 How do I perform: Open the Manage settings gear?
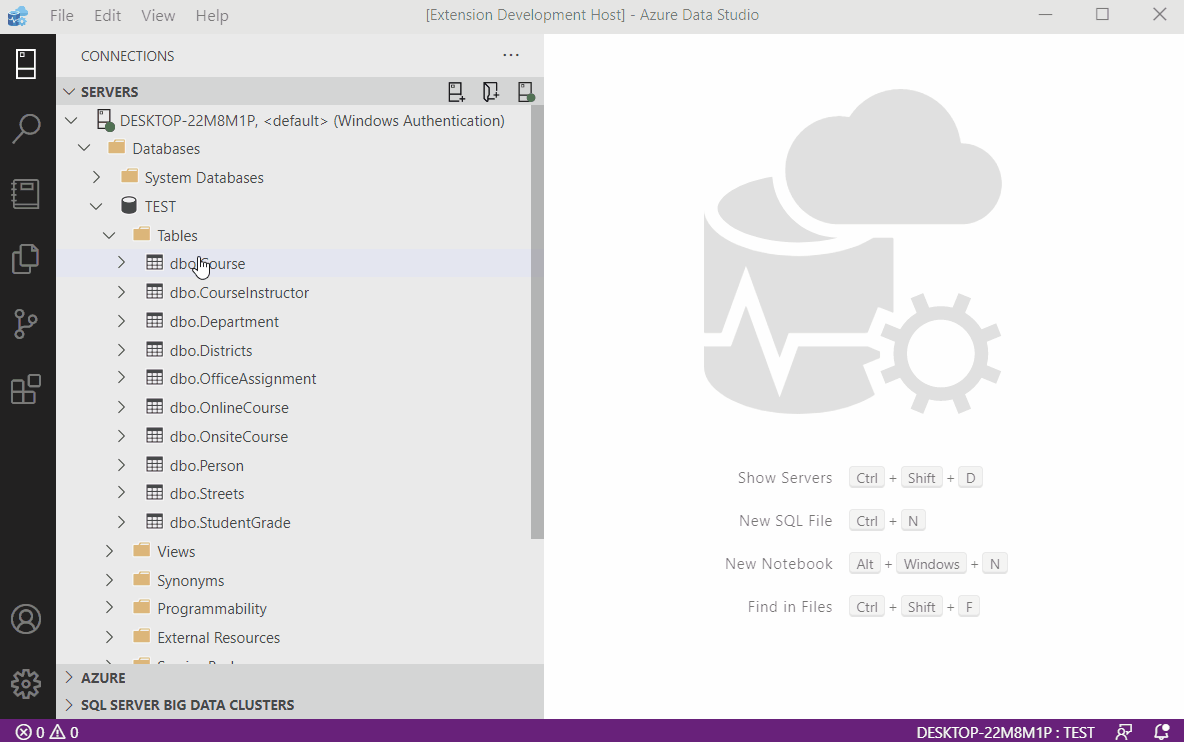click(26, 684)
